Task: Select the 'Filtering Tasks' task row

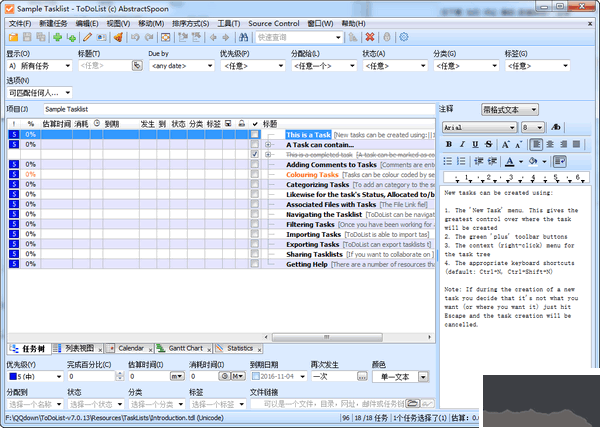Action: 310,224
